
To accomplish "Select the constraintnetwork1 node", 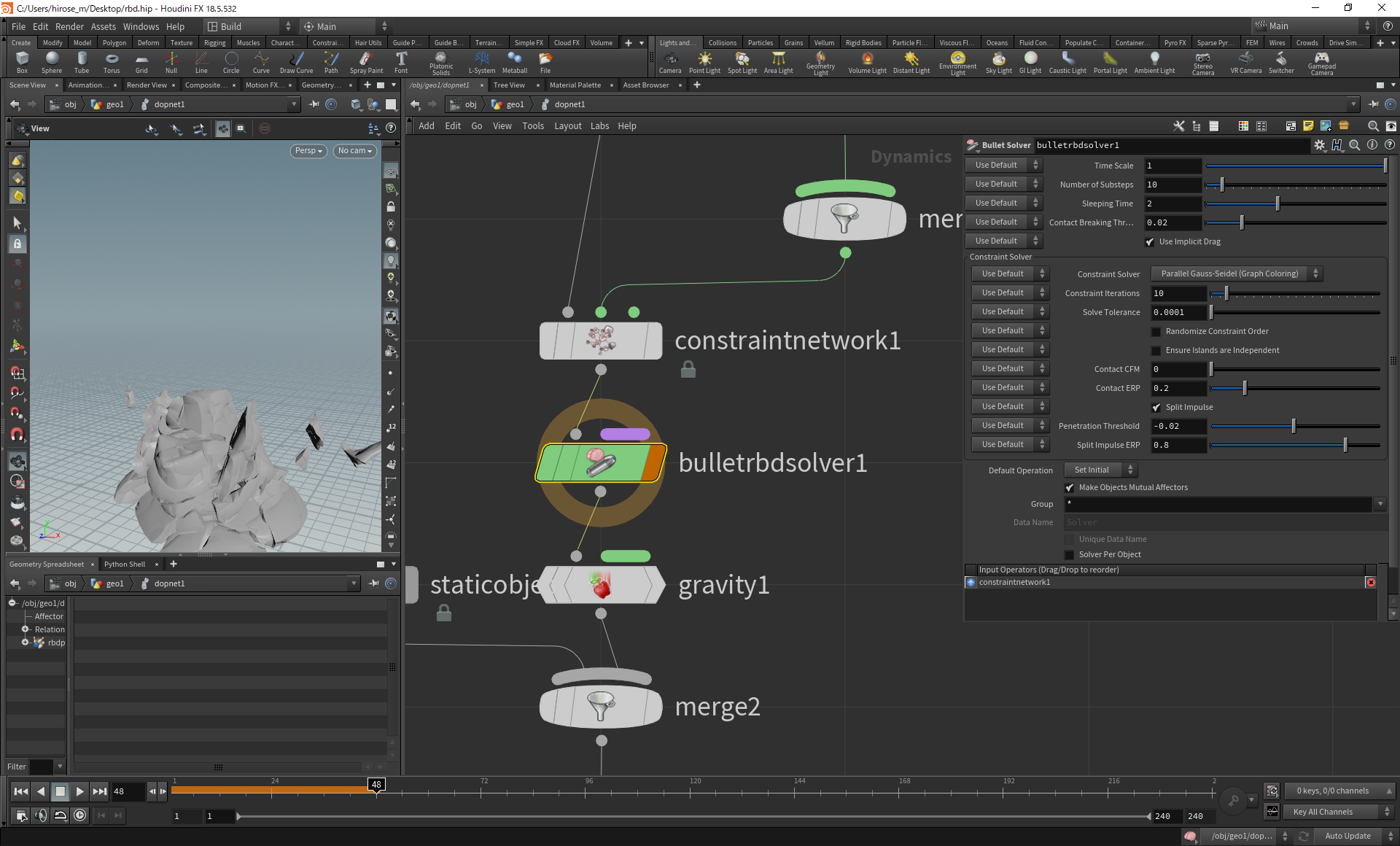I will [x=600, y=341].
